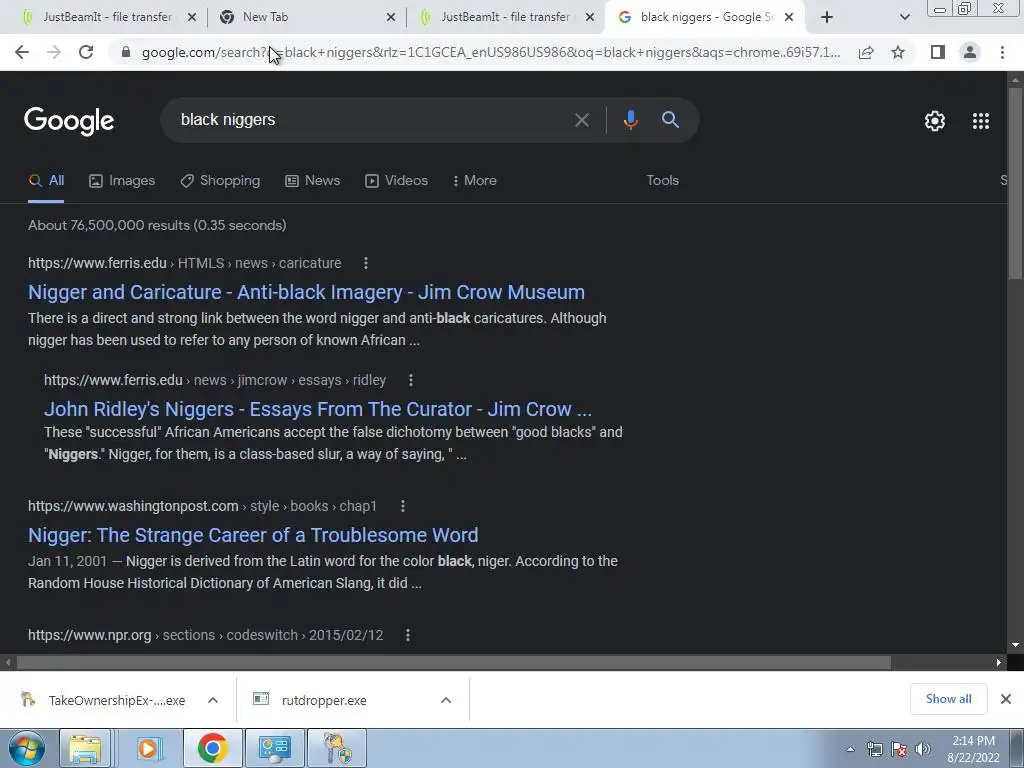Click inside the Google search field
This screenshot has width=1024, height=768.
[372, 120]
